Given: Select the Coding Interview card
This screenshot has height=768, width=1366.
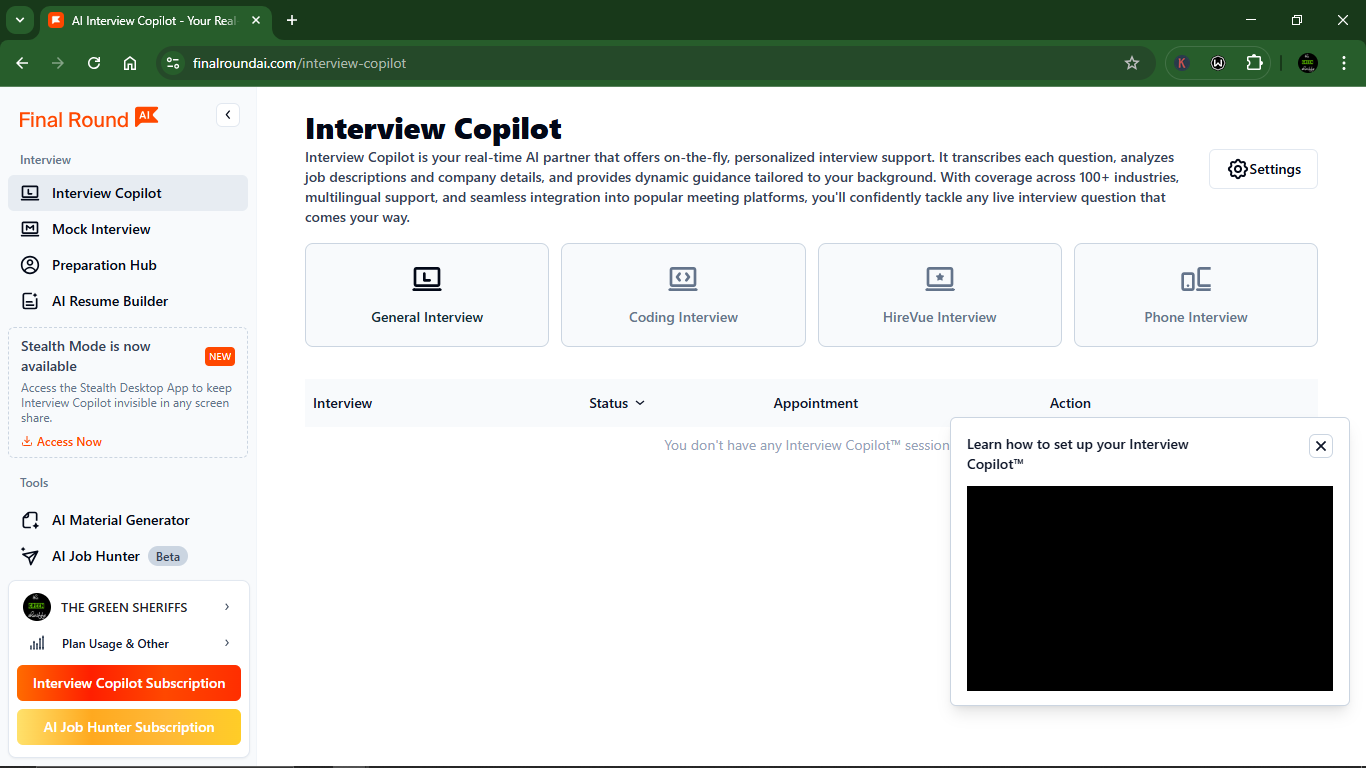Looking at the screenshot, I should click(x=683, y=295).
